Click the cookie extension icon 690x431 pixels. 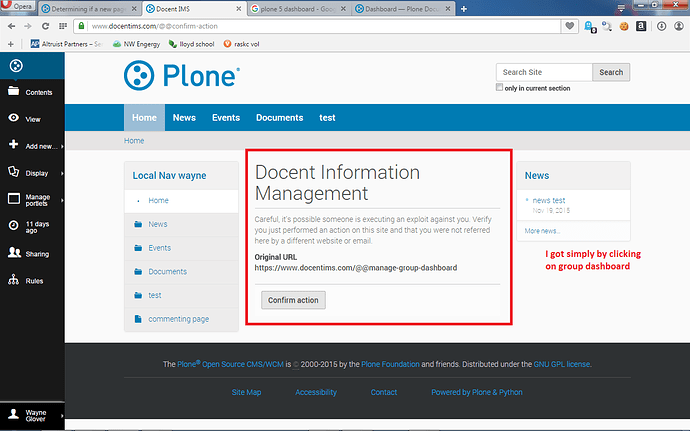[x=624, y=26]
